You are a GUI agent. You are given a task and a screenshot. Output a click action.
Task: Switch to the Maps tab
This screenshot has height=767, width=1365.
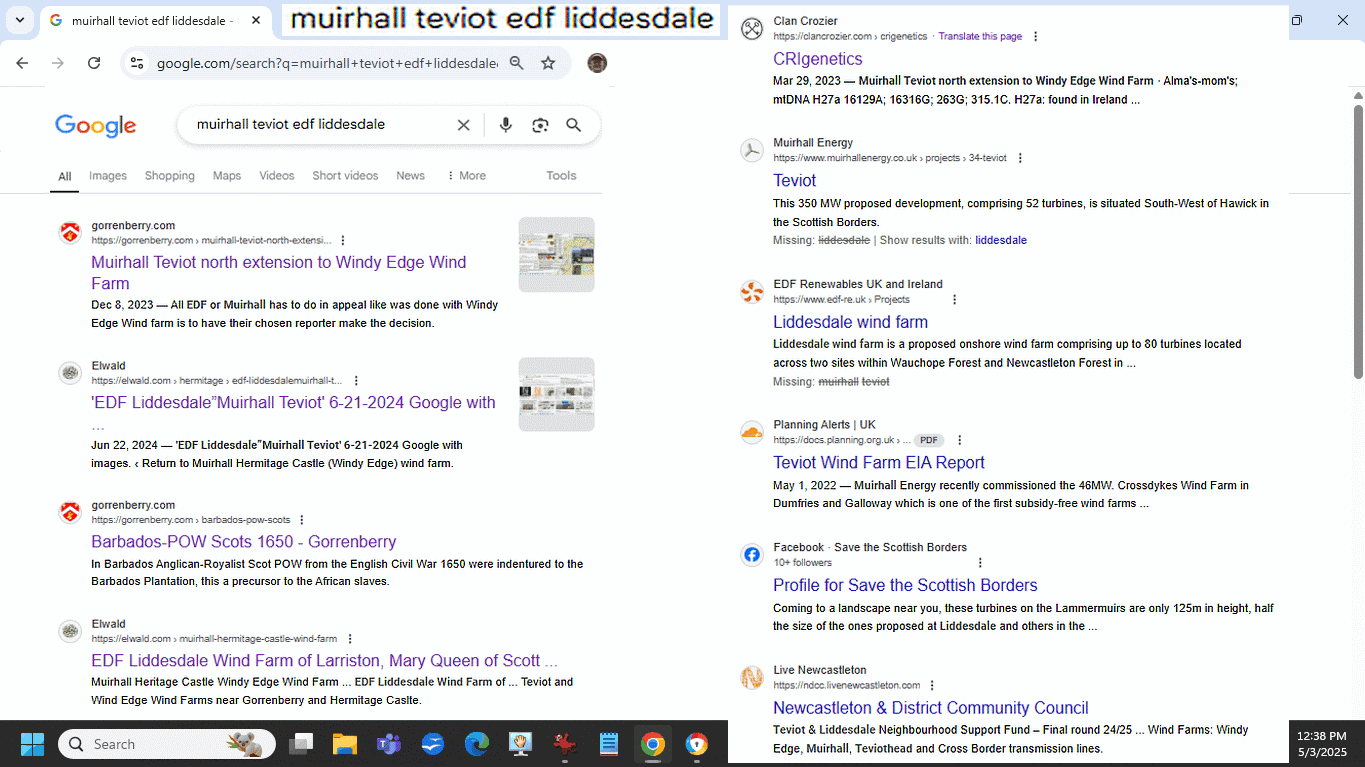tap(227, 176)
